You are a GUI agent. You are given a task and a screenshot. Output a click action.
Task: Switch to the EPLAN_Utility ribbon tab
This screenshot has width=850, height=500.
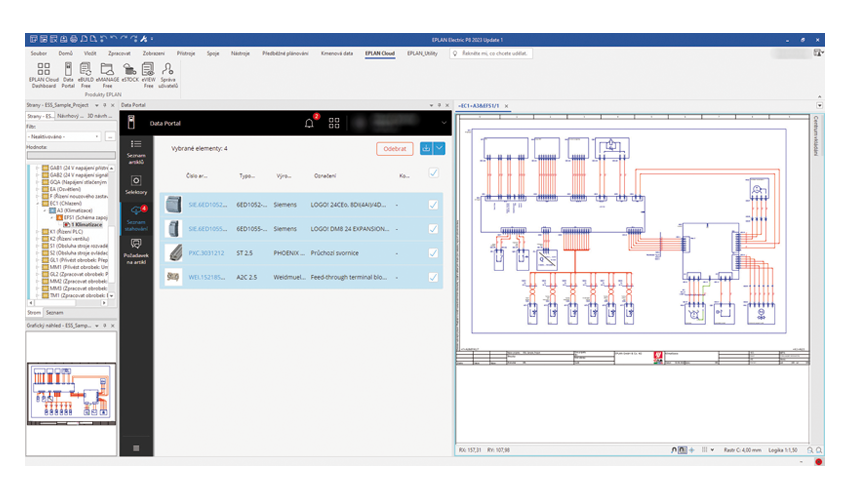tap(422, 53)
